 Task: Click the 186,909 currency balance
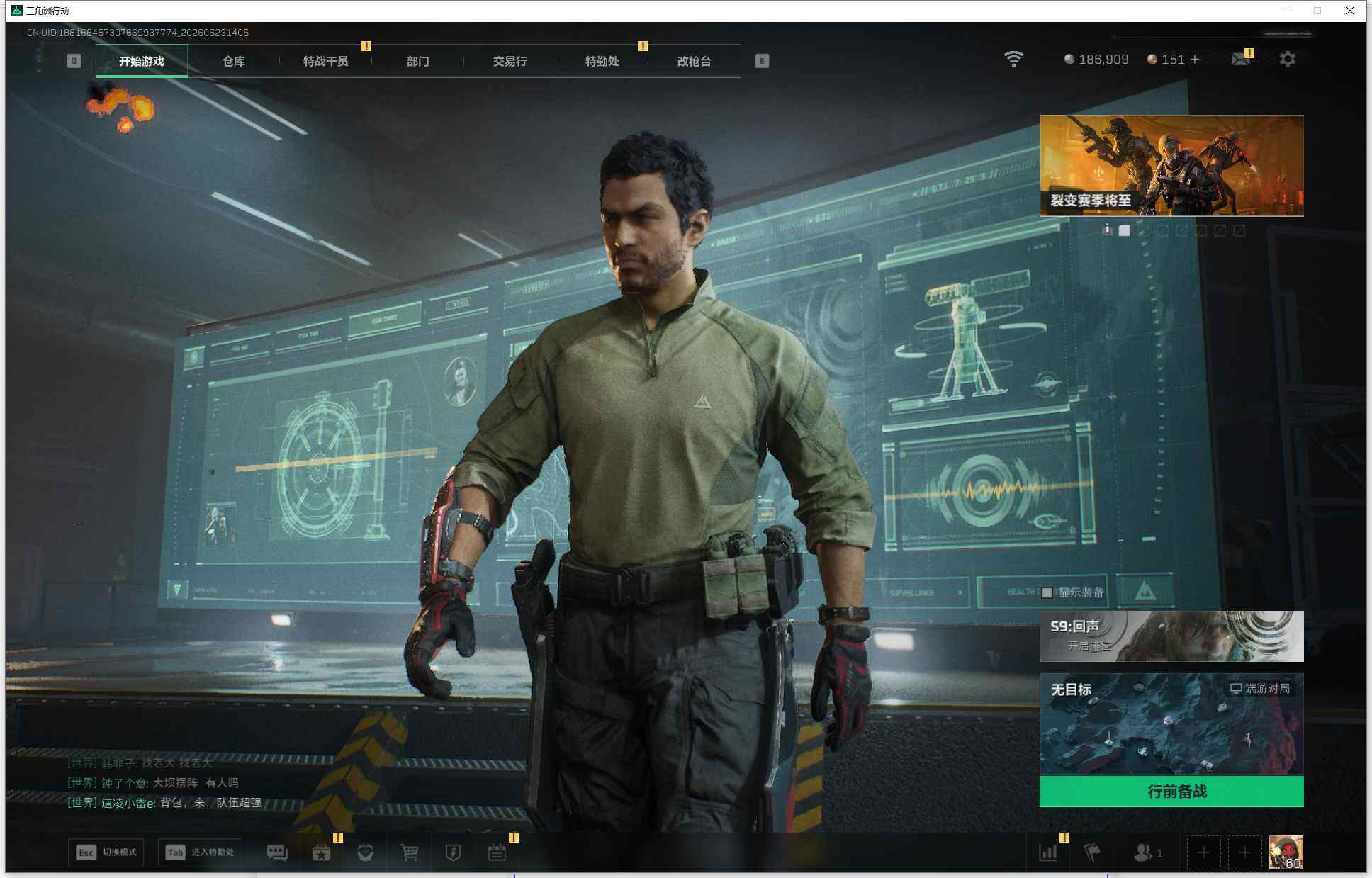[1103, 60]
